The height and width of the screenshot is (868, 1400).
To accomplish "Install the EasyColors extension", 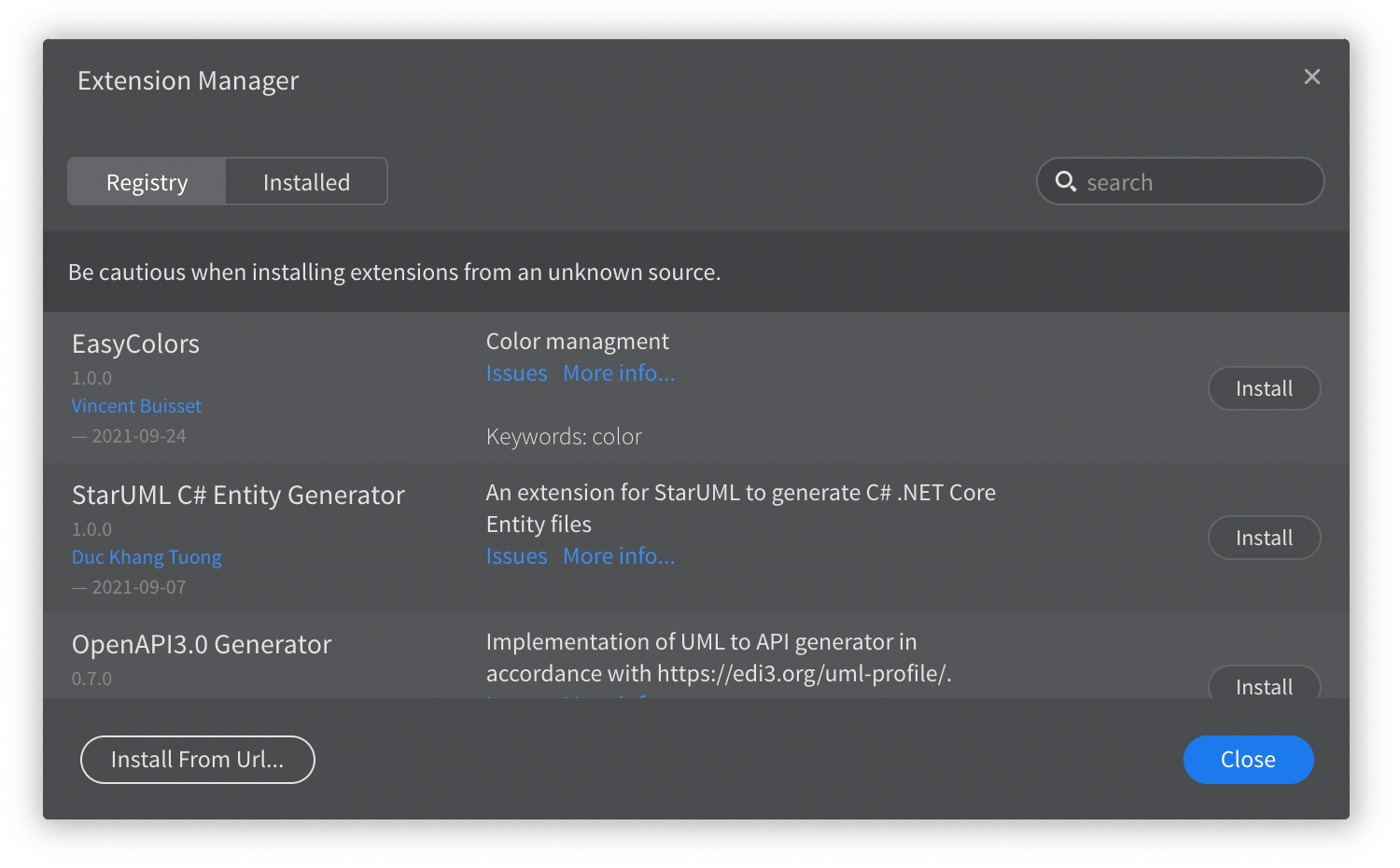I will coord(1264,388).
